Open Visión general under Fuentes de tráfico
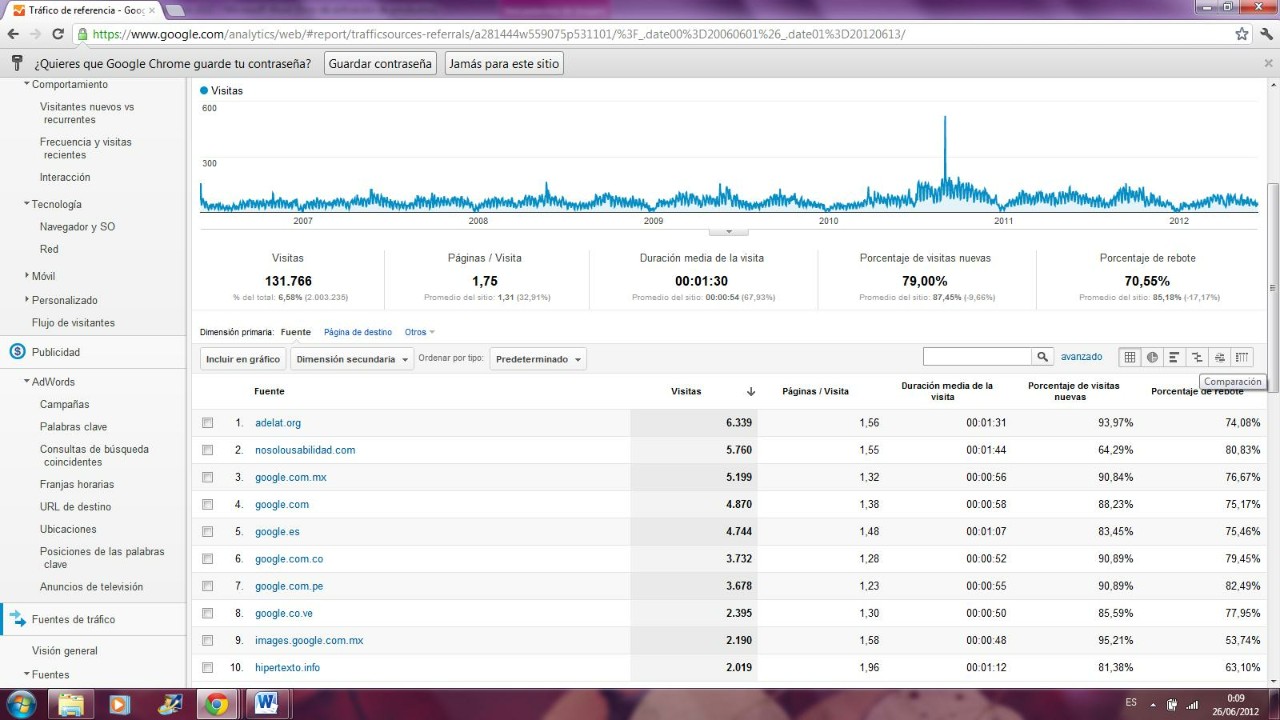The height and width of the screenshot is (720, 1280). coord(65,651)
